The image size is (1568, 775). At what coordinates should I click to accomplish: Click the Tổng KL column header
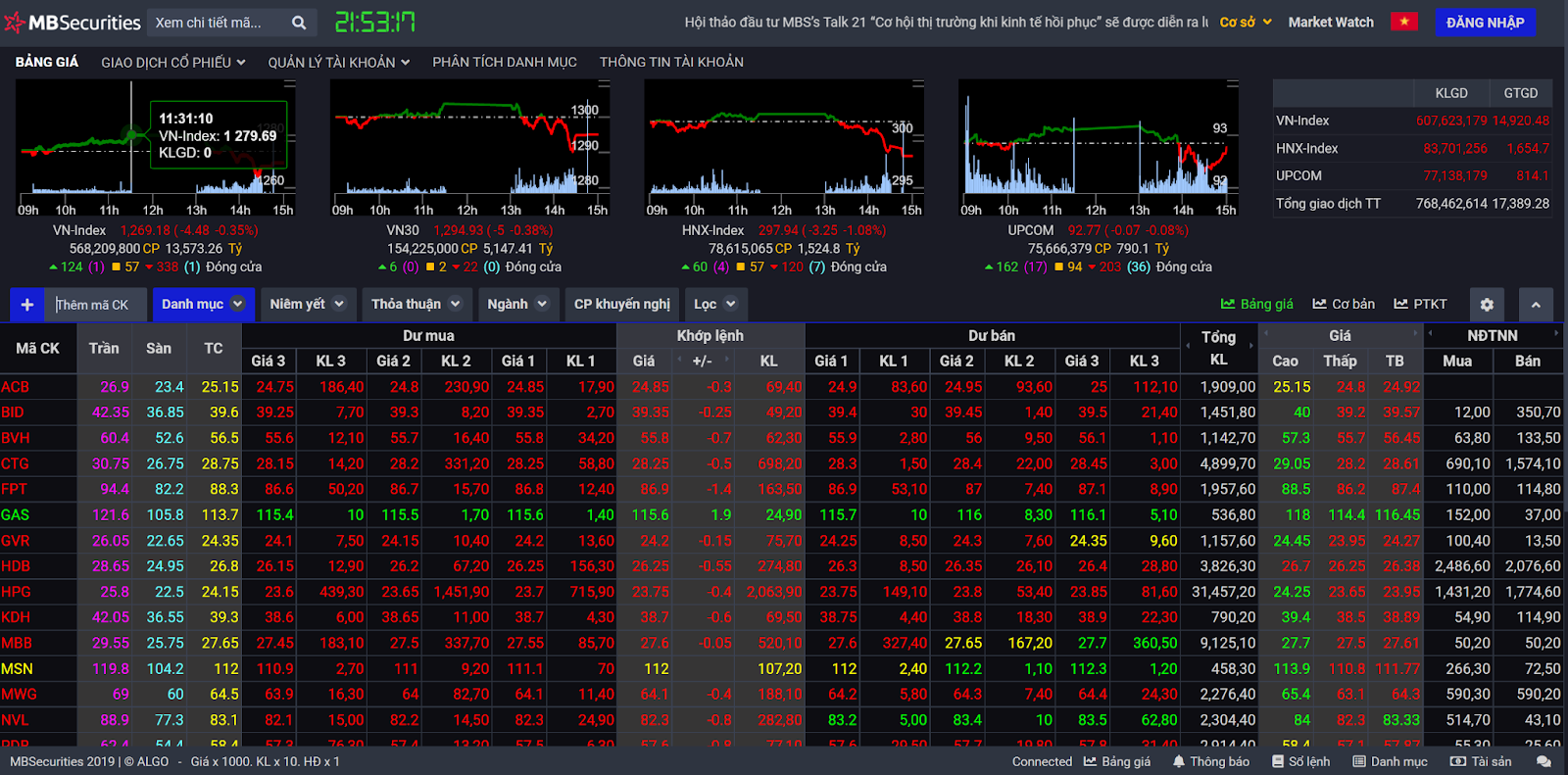(1218, 348)
